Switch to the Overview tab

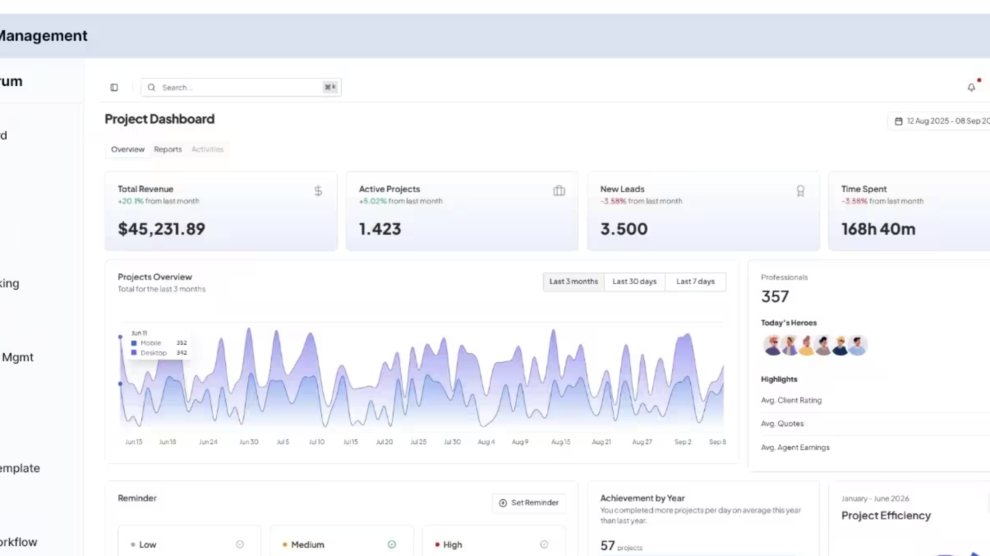tap(128, 150)
